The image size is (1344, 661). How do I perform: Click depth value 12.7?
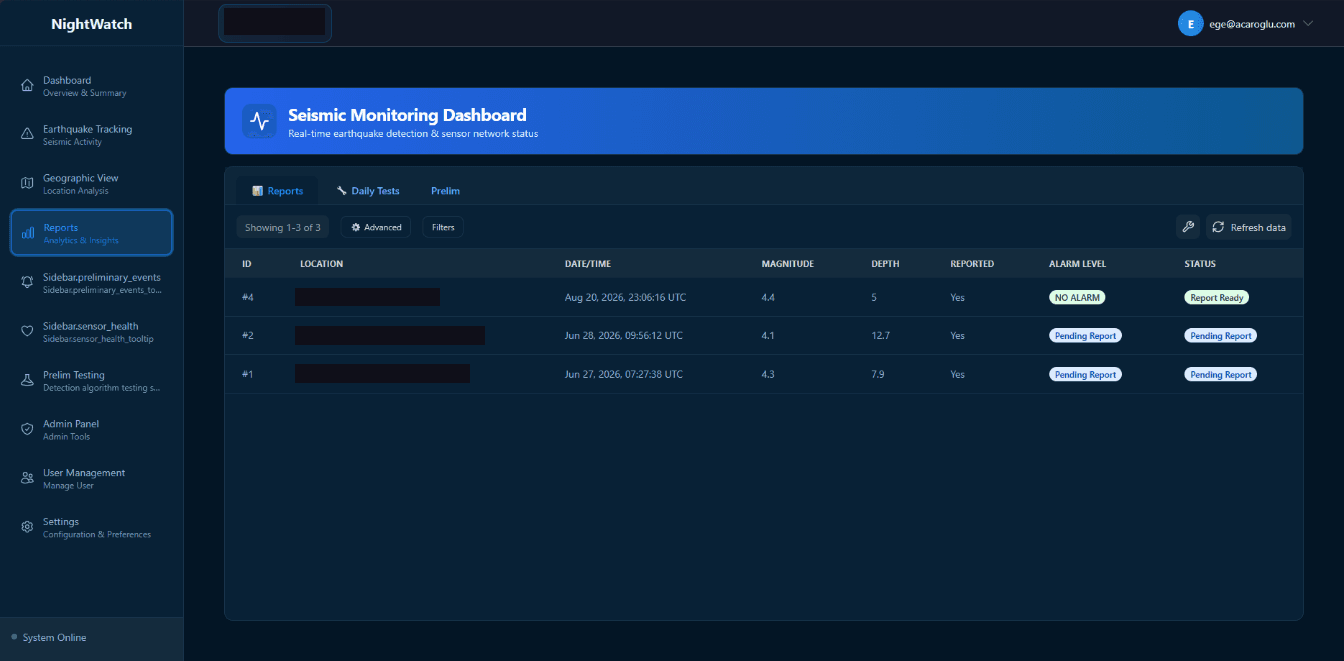[x=881, y=336]
